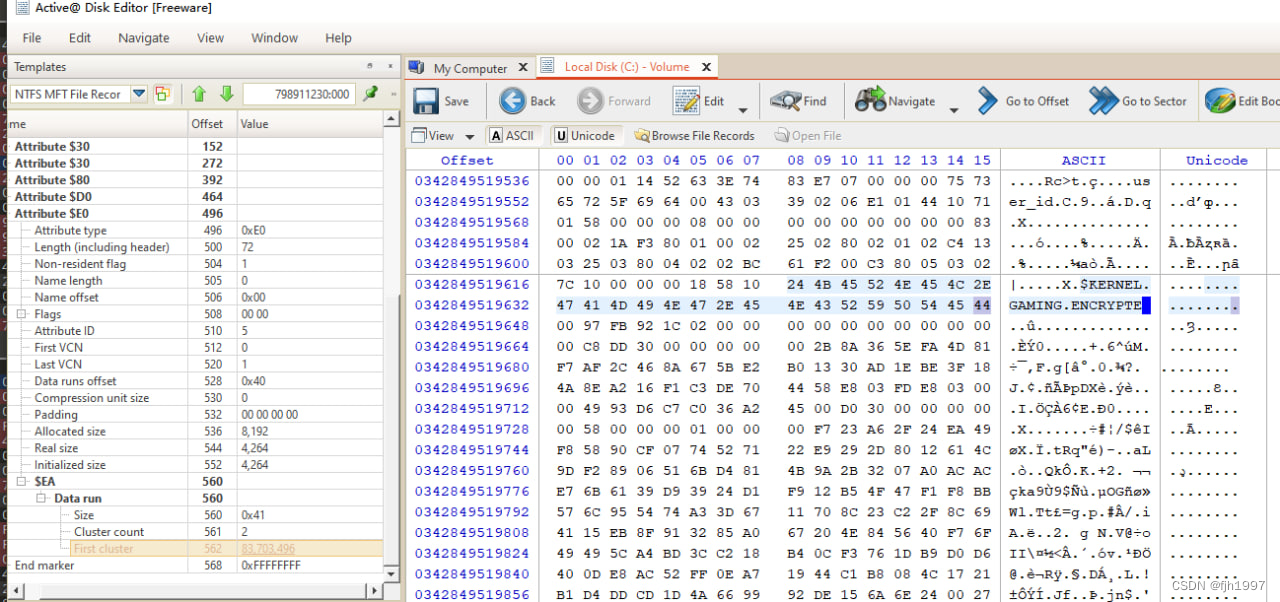Screen dimensions: 1280x602
Task: Click the Offset column header in the hex view
Action: [x=467, y=160]
